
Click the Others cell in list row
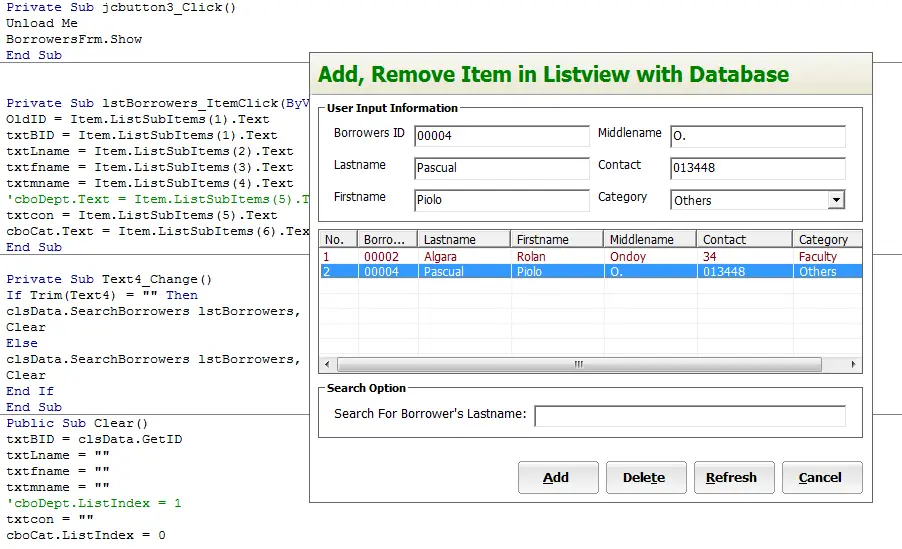click(817, 272)
